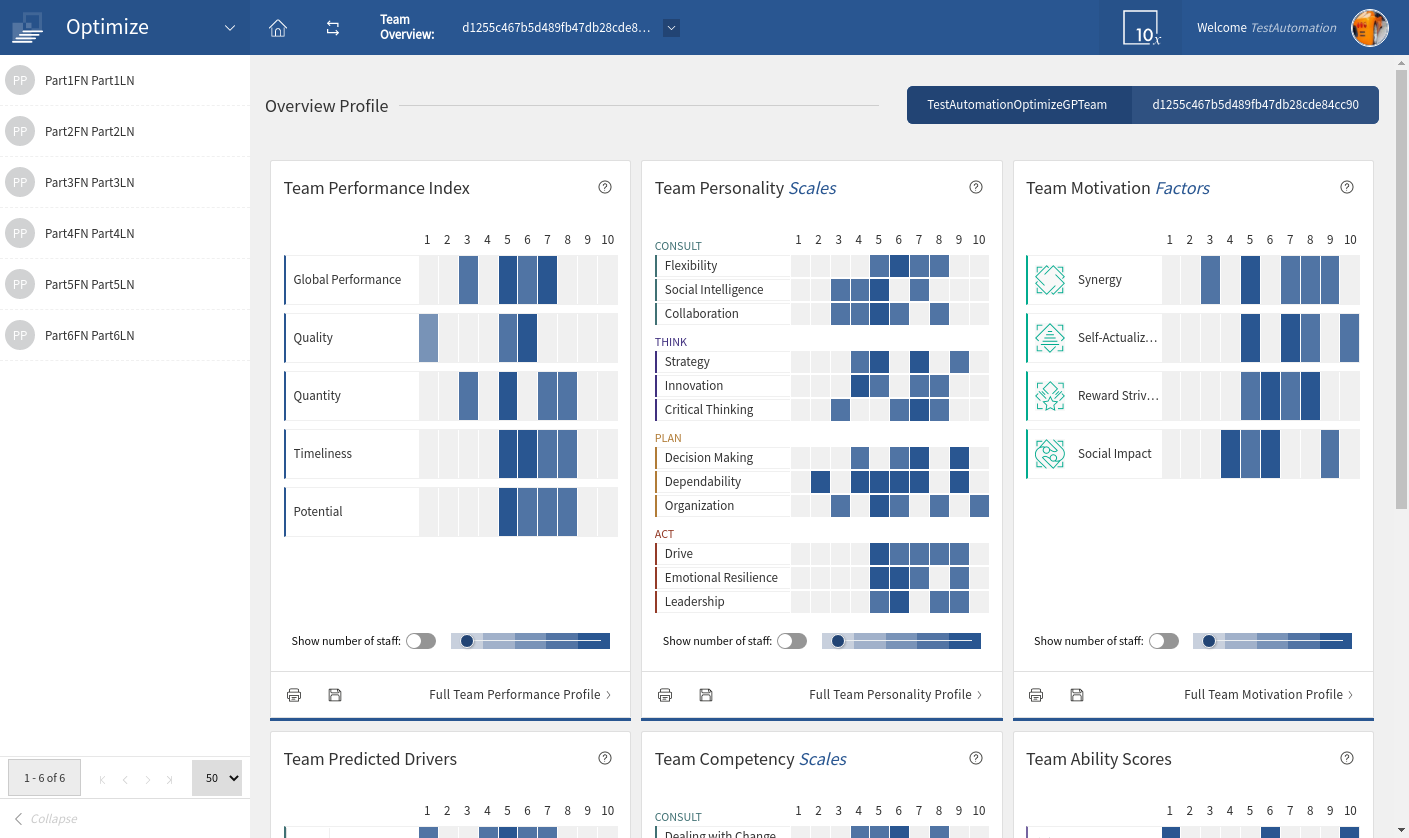1409x838 pixels.
Task: Click the home icon in top bar
Action: (x=278, y=28)
